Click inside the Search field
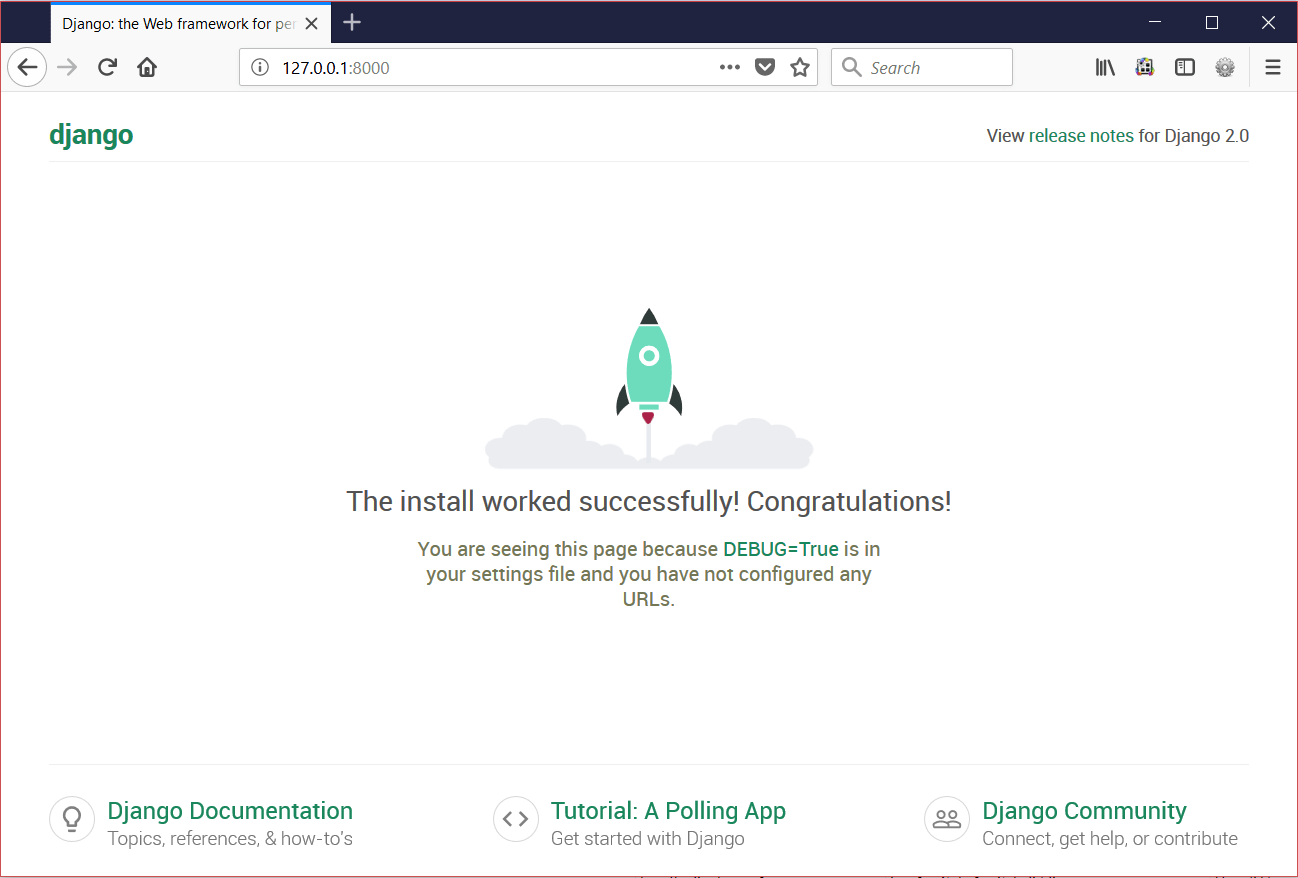This screenshot has width=1298, height=878. click(930, 67)
